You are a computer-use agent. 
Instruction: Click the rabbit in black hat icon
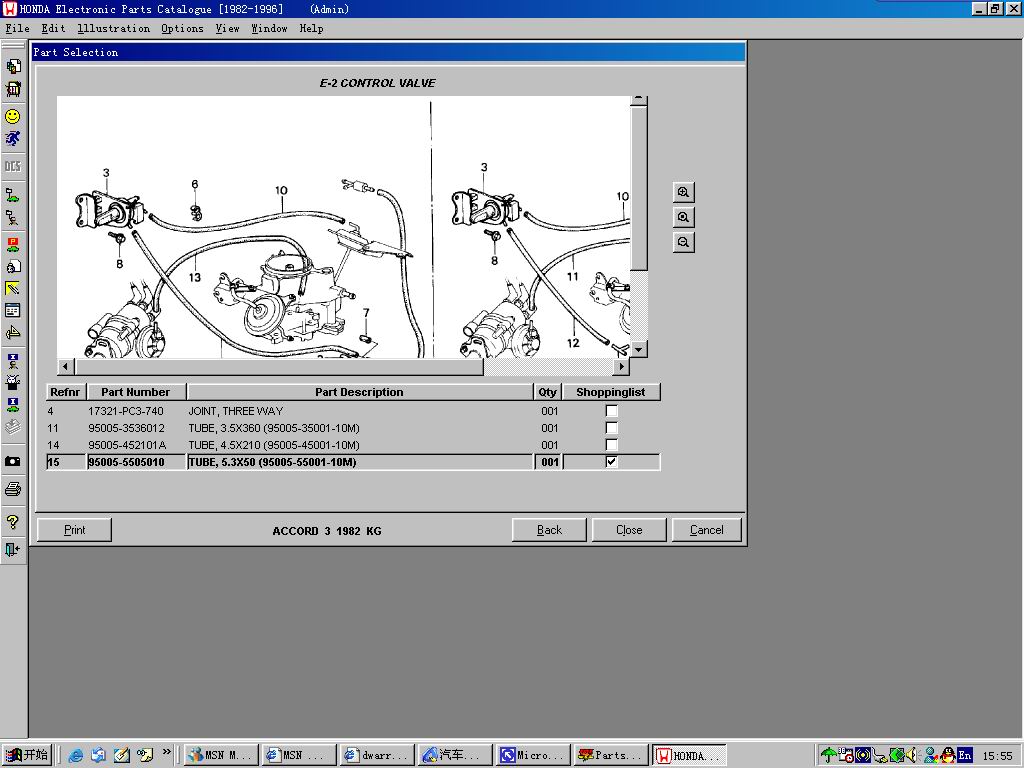click(x=13, y=382)
